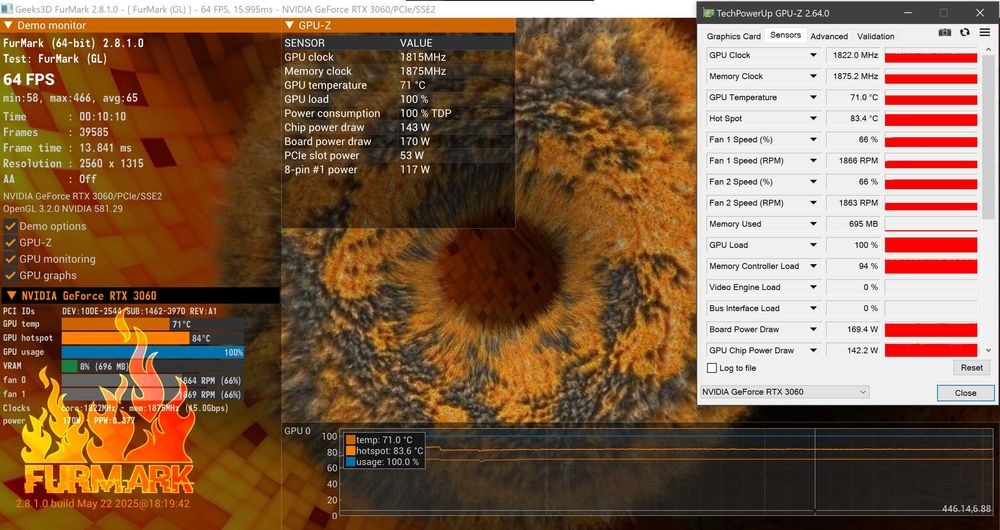The height and width of the screenshot is (530, 1000).
Task: Click the GPU hotspot orange bar
Action: click(126, 338)
